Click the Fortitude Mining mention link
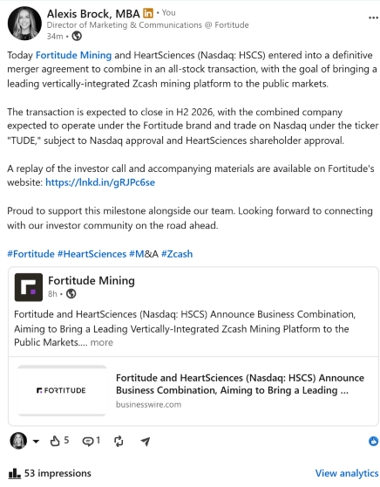Screen dimensions: 380x487 [x=74, y=55]
